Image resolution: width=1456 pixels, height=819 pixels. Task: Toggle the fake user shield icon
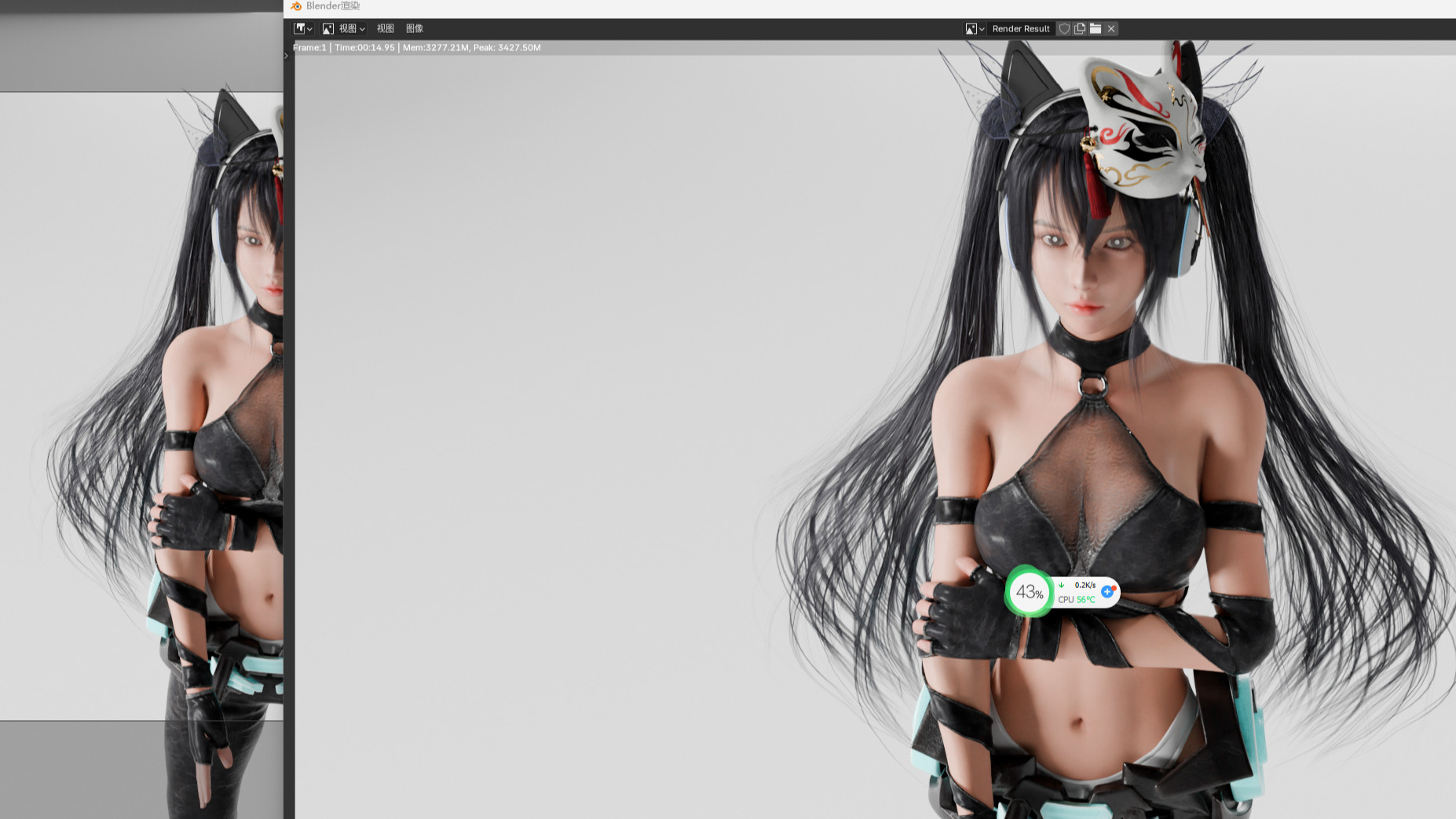tap(1064, 29)
